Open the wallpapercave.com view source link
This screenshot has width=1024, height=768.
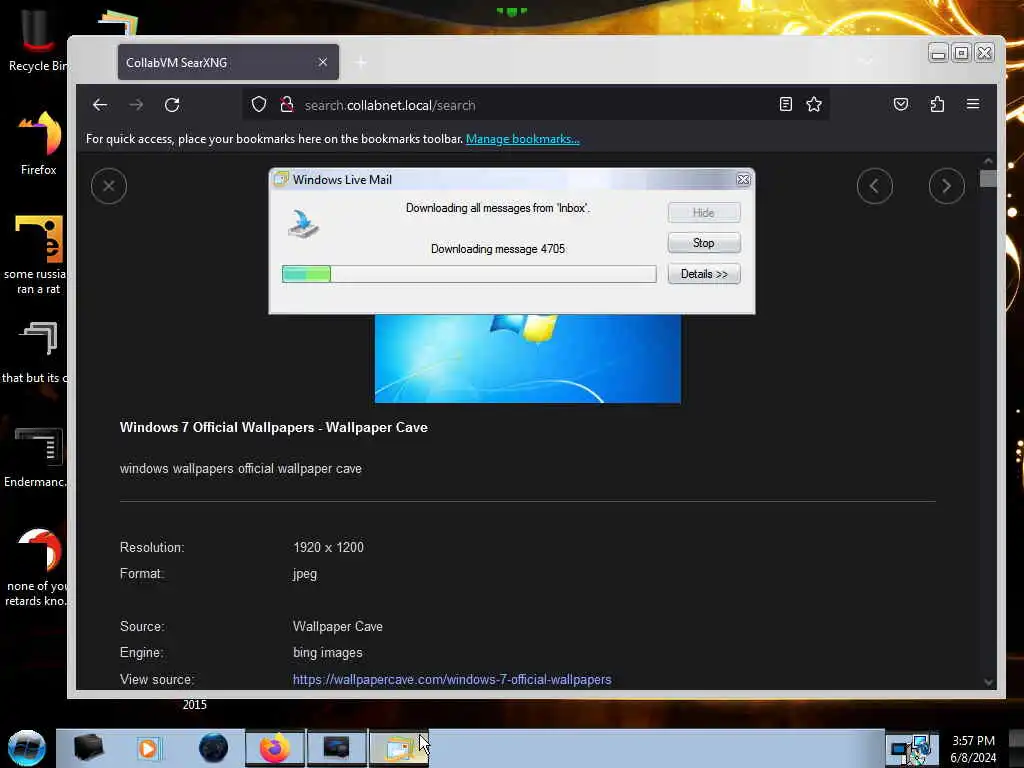click(x=452, y=679)
